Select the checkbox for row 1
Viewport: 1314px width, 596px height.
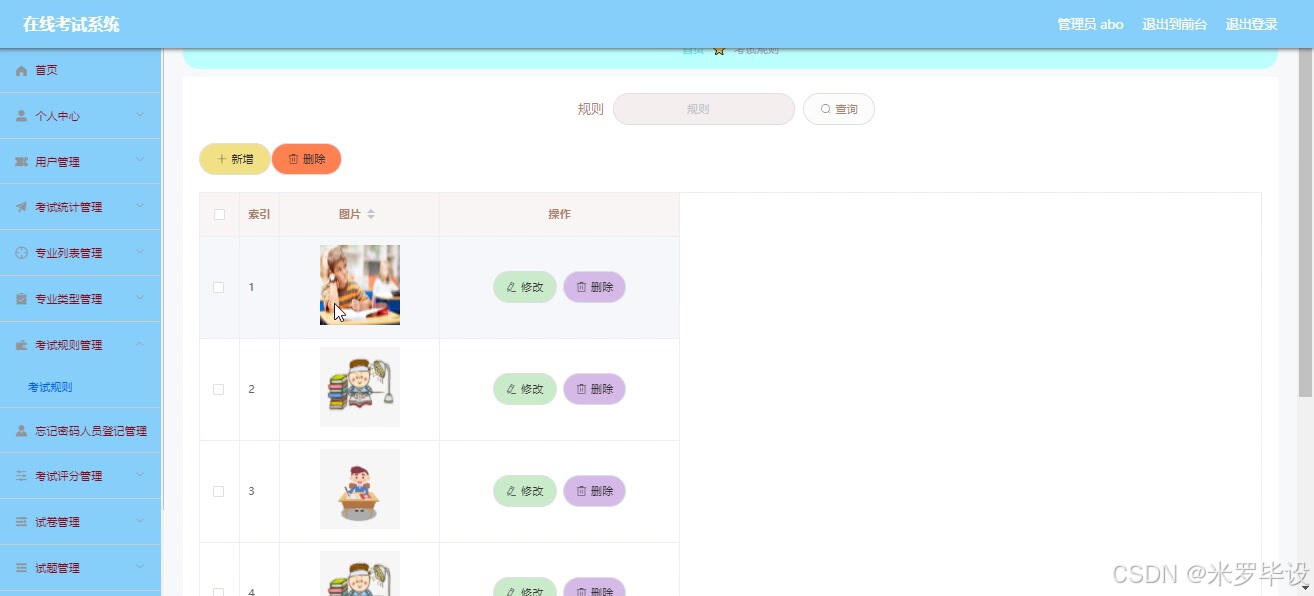point(219,287)
